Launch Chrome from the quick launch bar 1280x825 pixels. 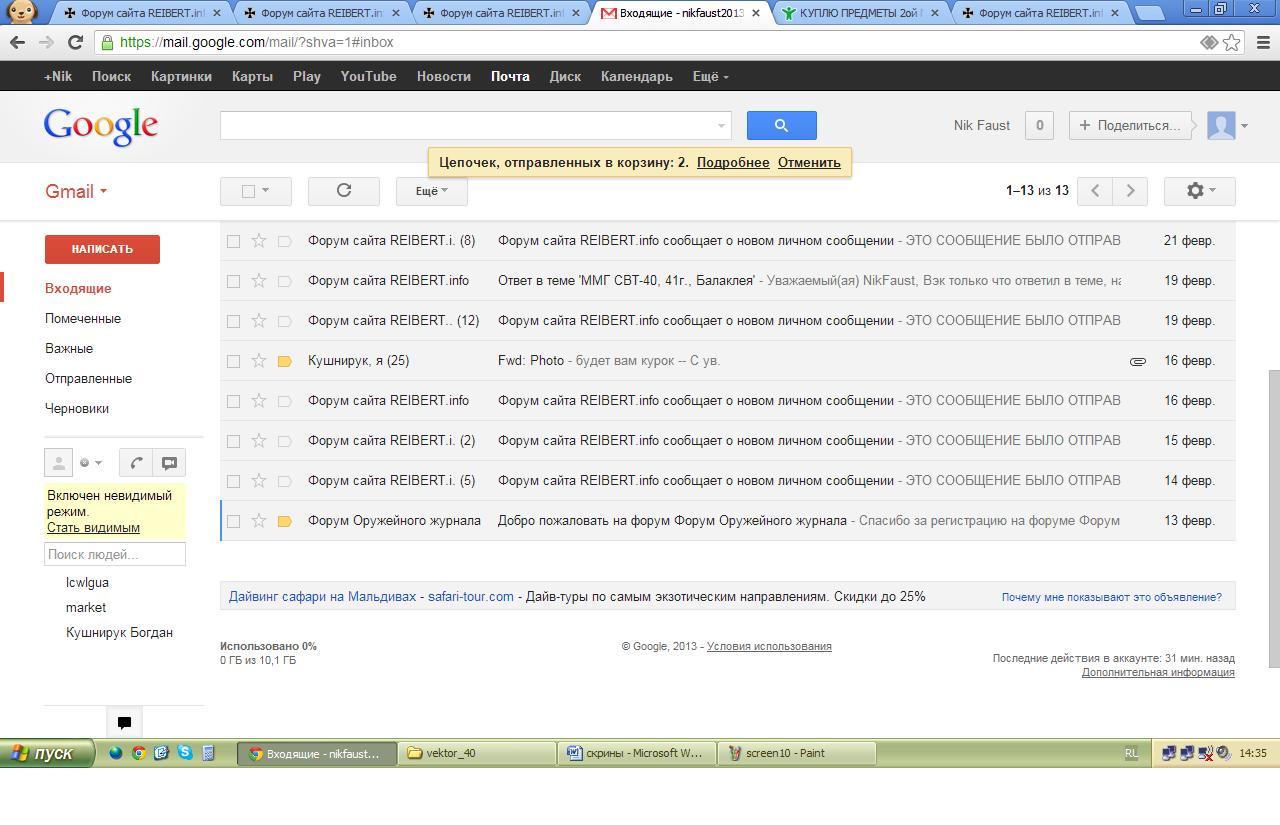(x=139, y=753)
